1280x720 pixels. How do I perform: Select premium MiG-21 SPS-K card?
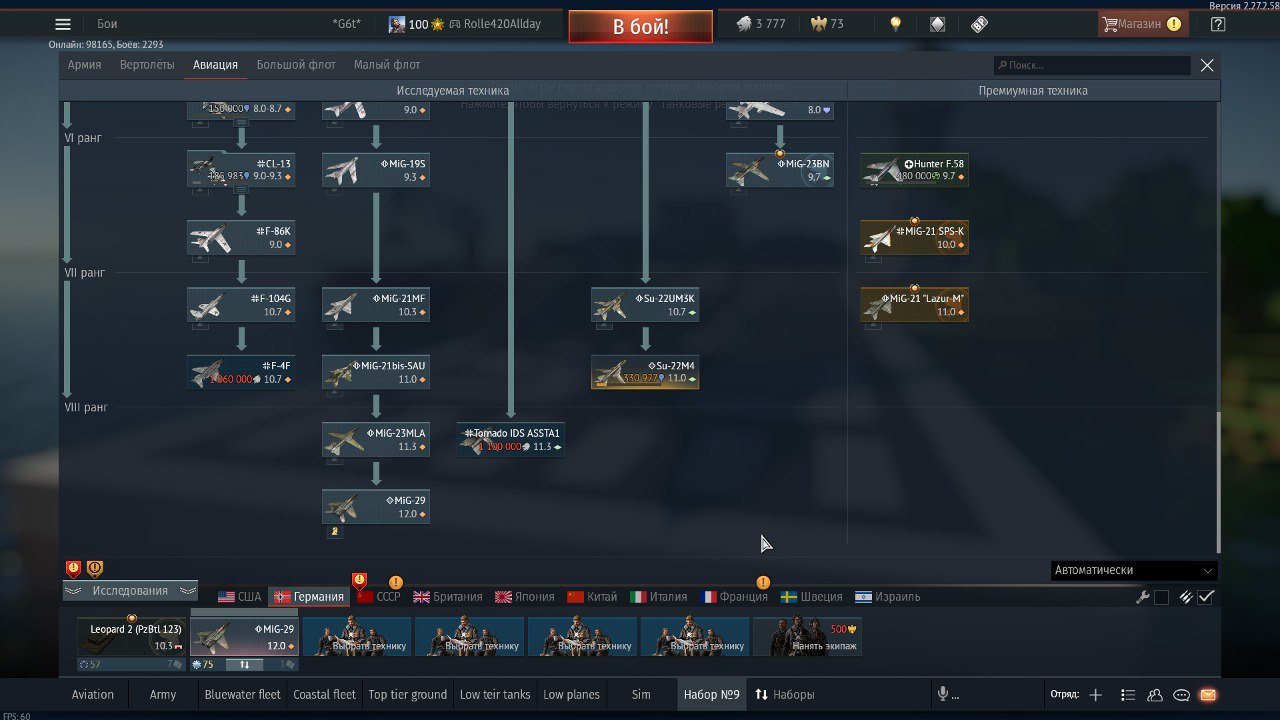click(x=915, y=238)
